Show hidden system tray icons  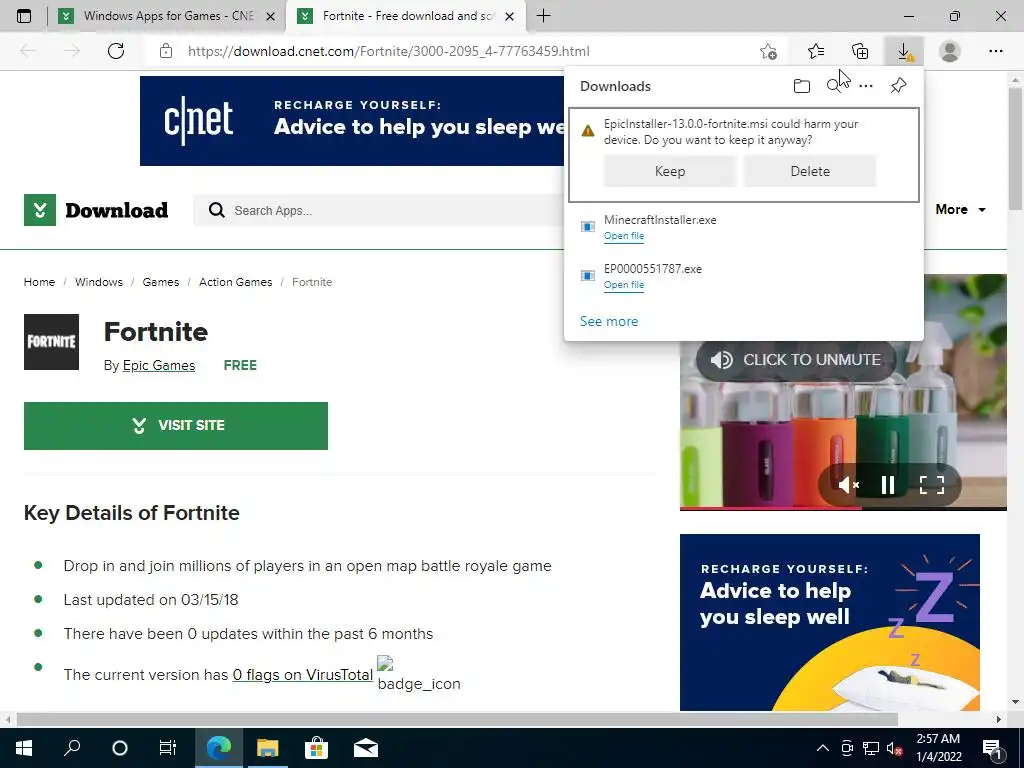pos(823,748)
